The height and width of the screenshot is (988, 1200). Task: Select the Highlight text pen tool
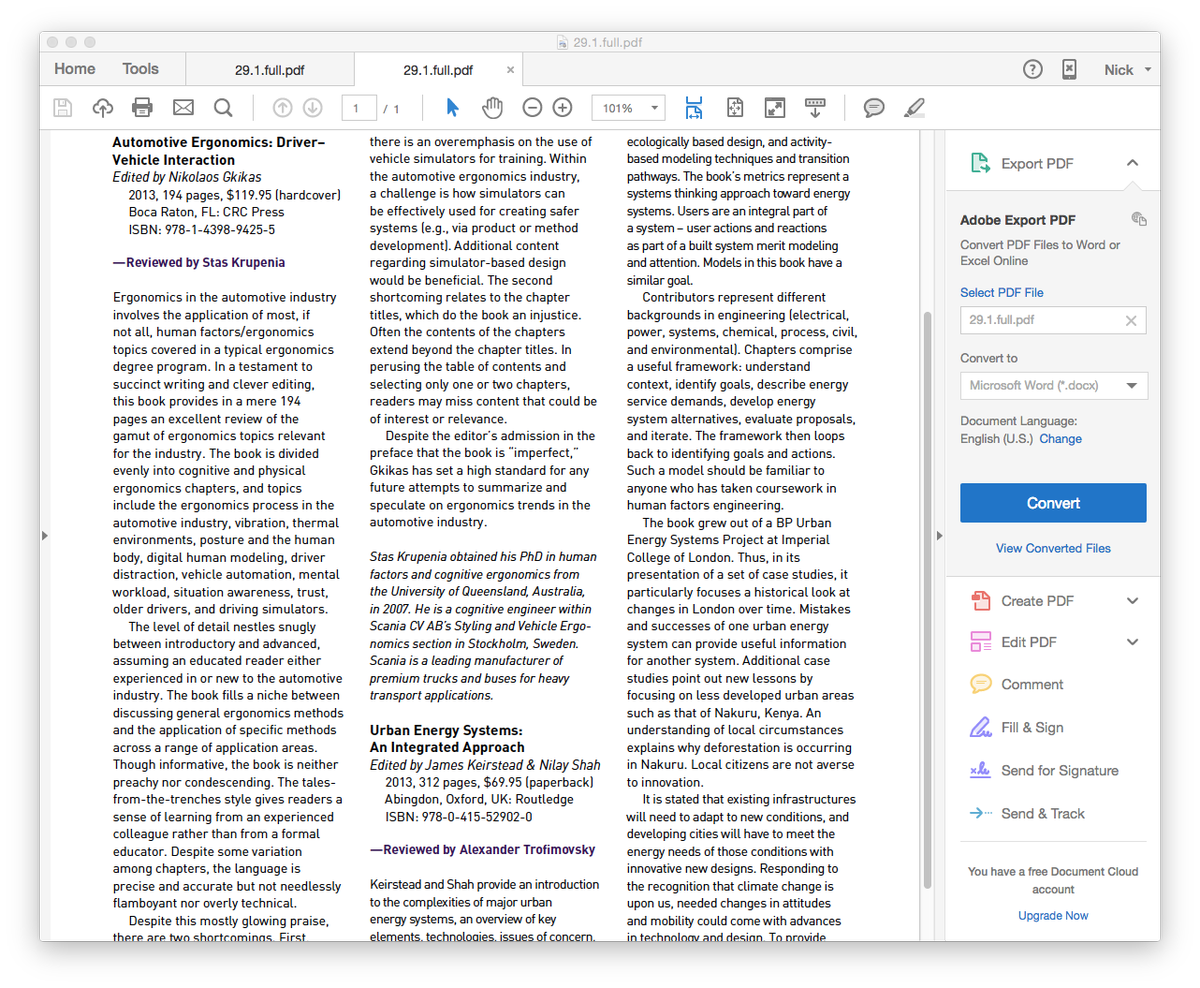point(914,107)
